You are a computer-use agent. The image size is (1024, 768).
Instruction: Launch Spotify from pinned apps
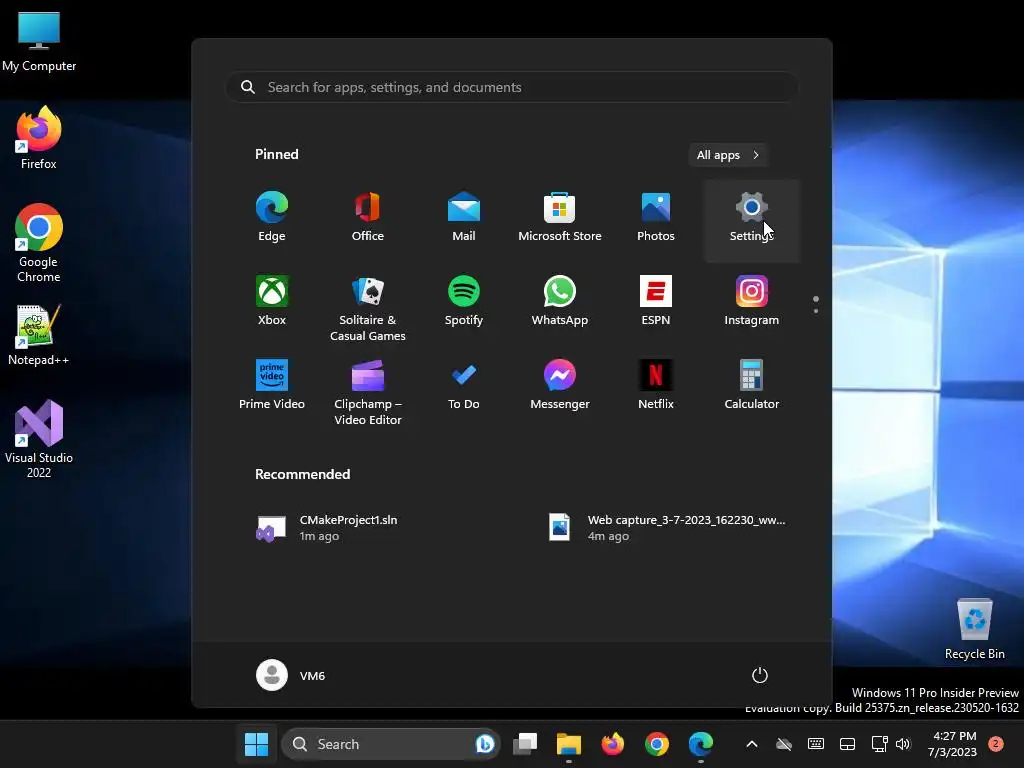[464, 302]
